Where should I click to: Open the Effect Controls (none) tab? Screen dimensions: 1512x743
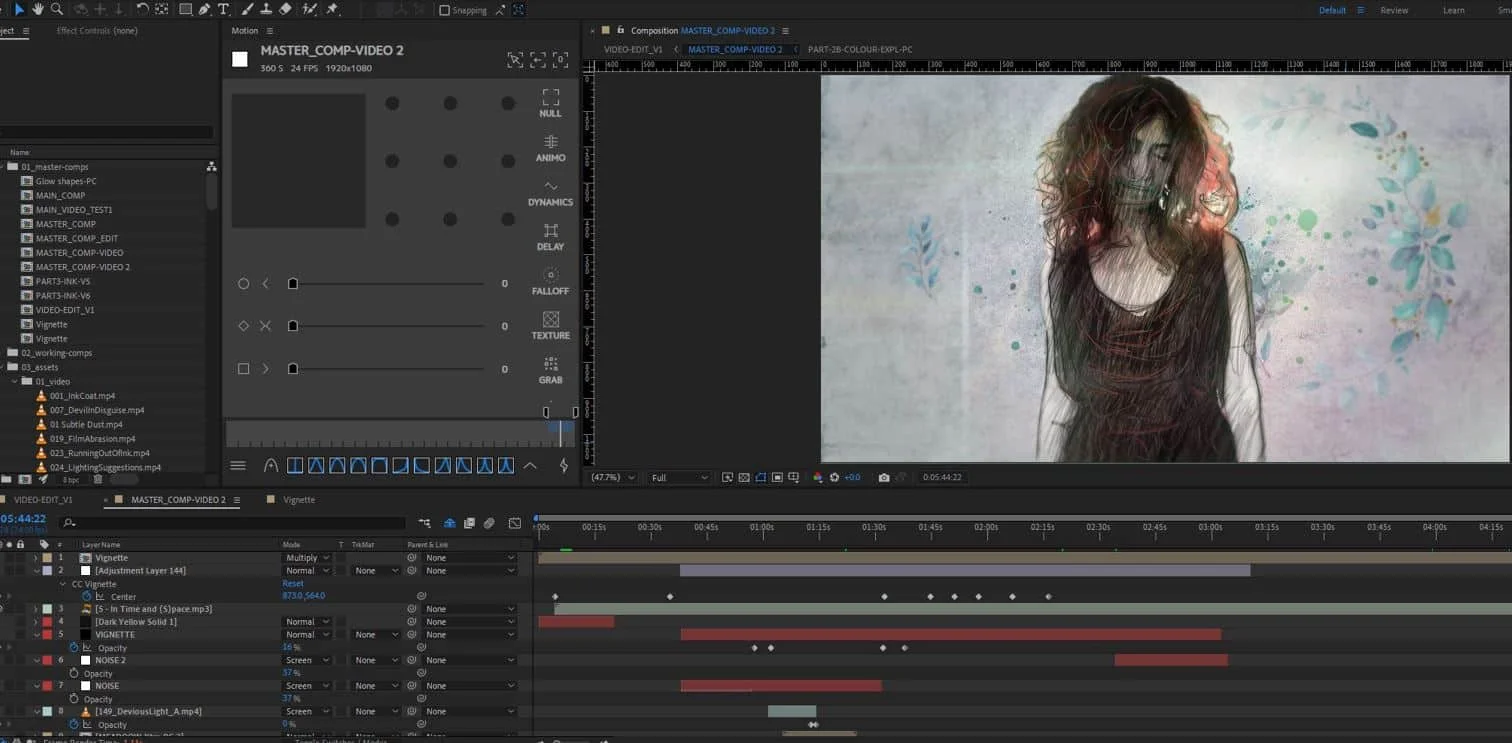(97, 31)
